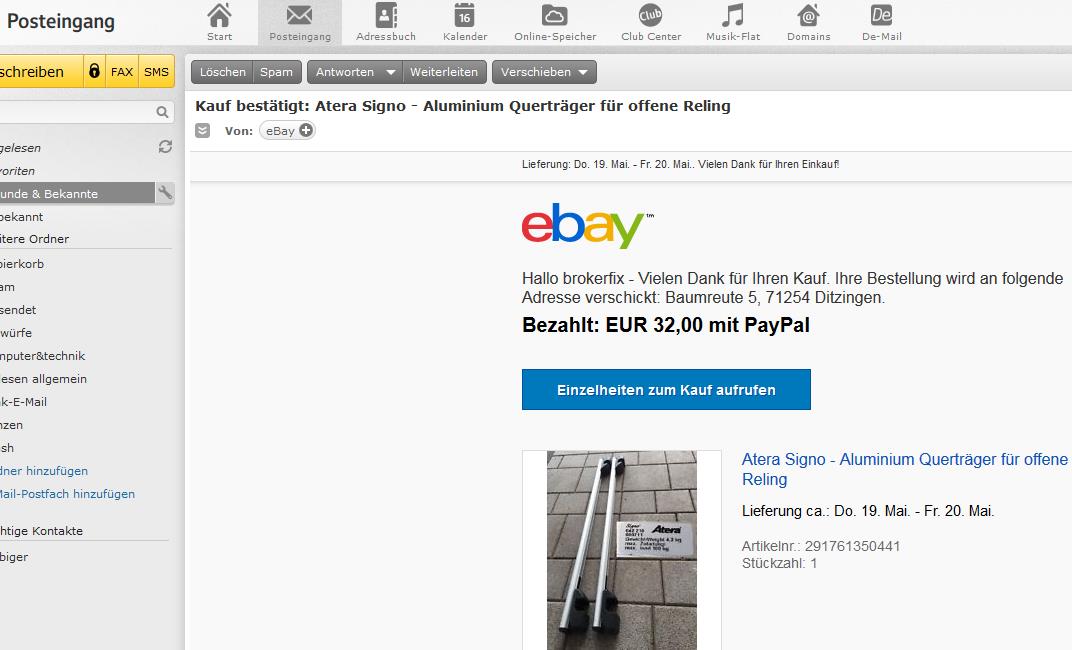Viewport: 1072px width, 650px height.
Task: Expand the email header details arrow
Action: pos(202,131)
